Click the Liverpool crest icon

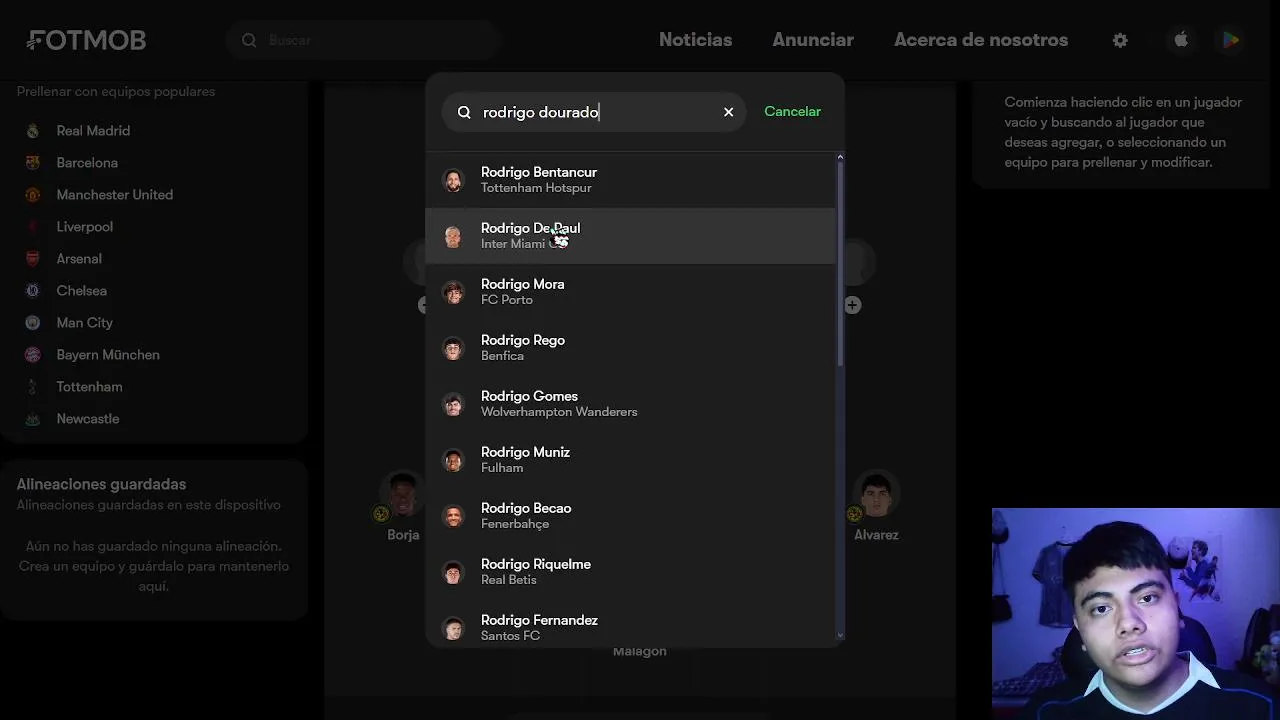point(33,227)
